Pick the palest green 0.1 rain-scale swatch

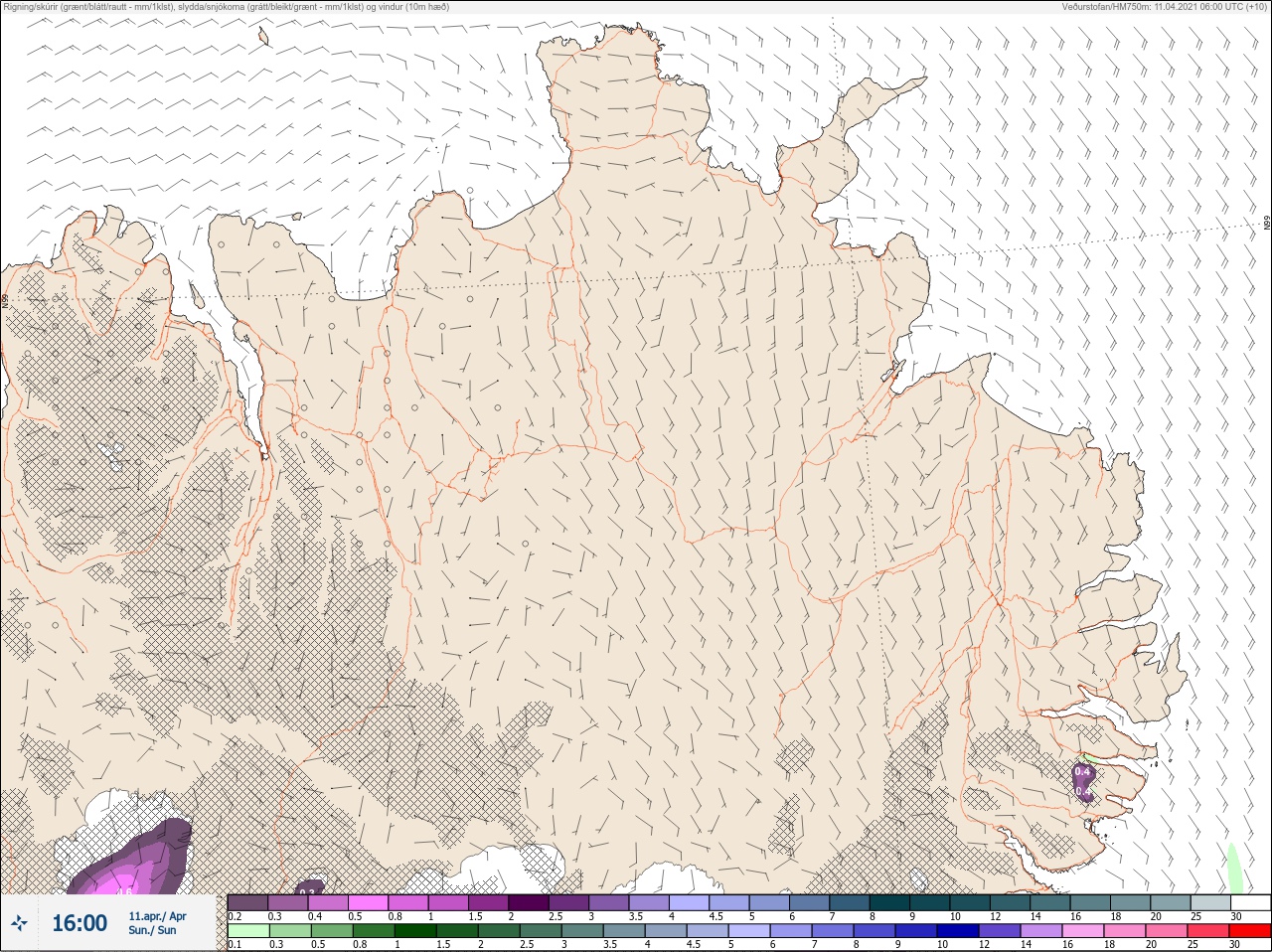tap(248, 931)
